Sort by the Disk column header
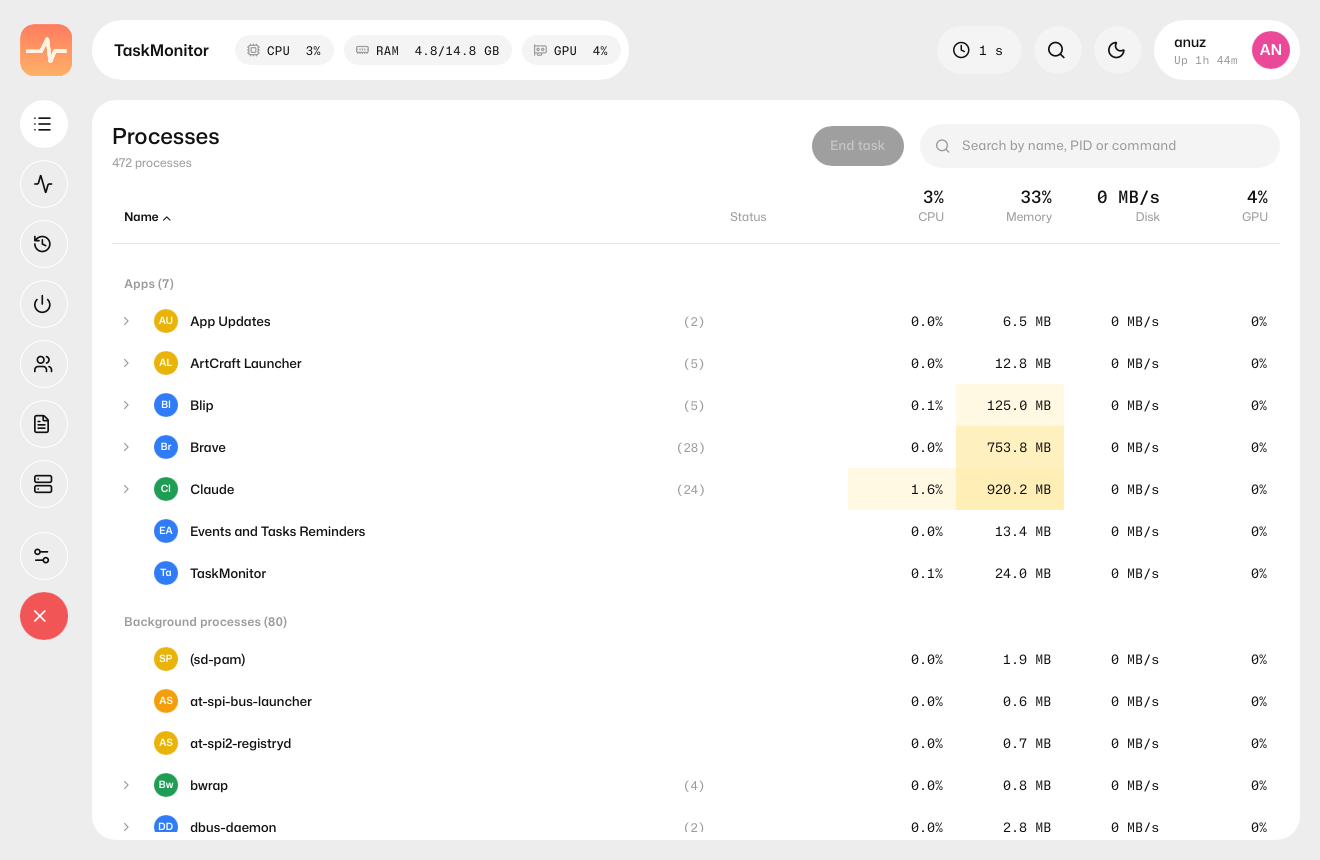Image resolution: width=1320 pixels, height=860 pixels. pyautogui.click(x=1128, y=206)
